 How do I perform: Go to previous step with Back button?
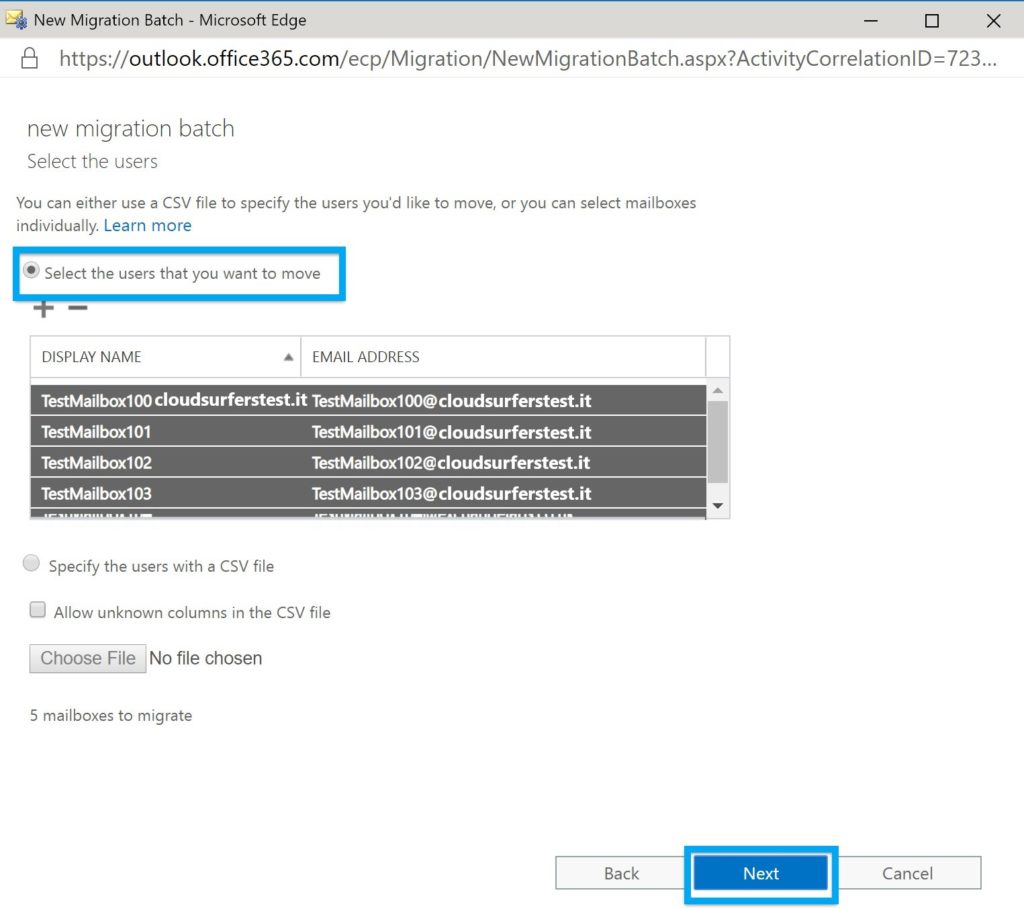(x=621, y=873)
